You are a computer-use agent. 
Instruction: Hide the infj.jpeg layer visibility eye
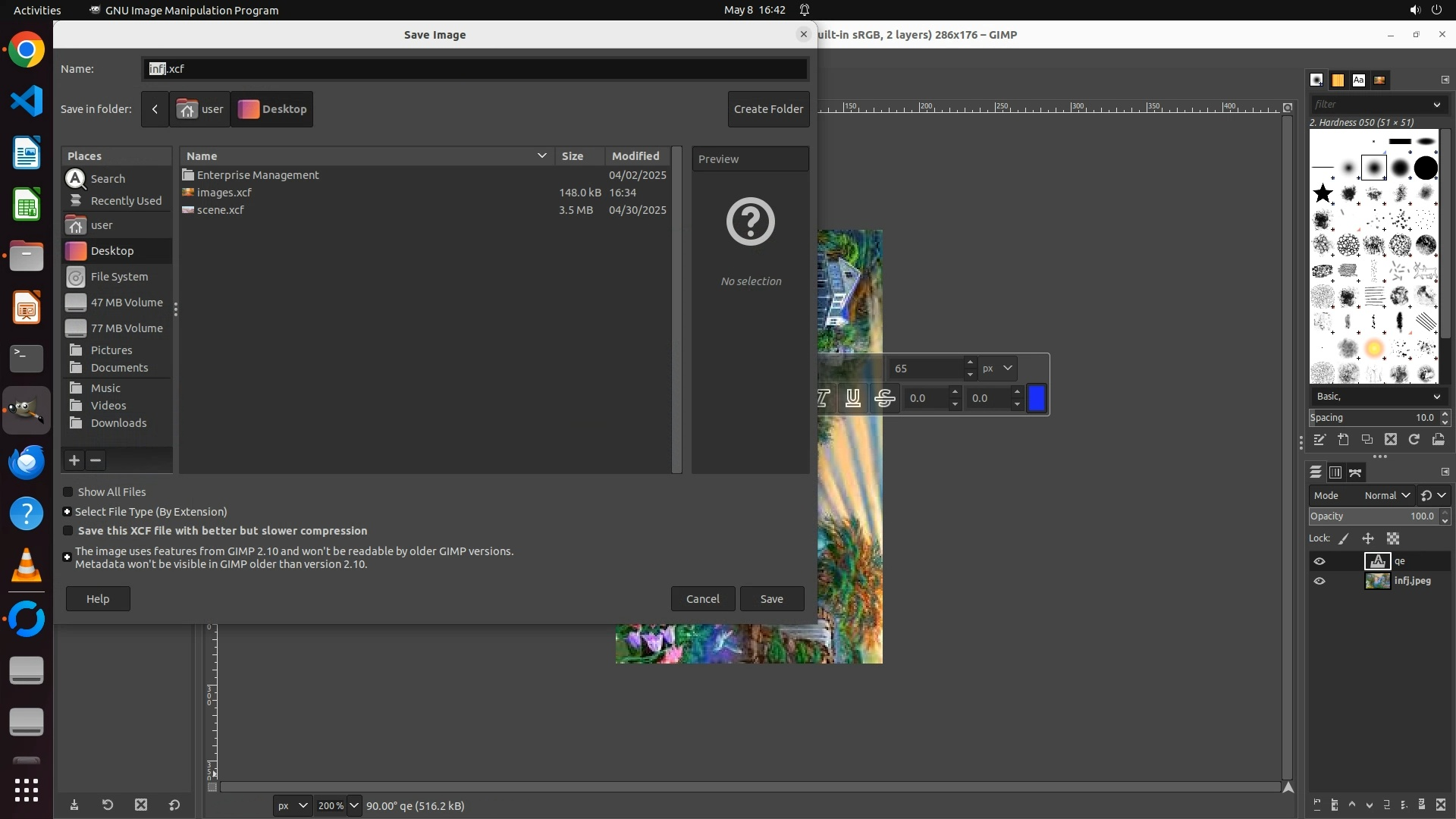click(x=1319, y=581)
